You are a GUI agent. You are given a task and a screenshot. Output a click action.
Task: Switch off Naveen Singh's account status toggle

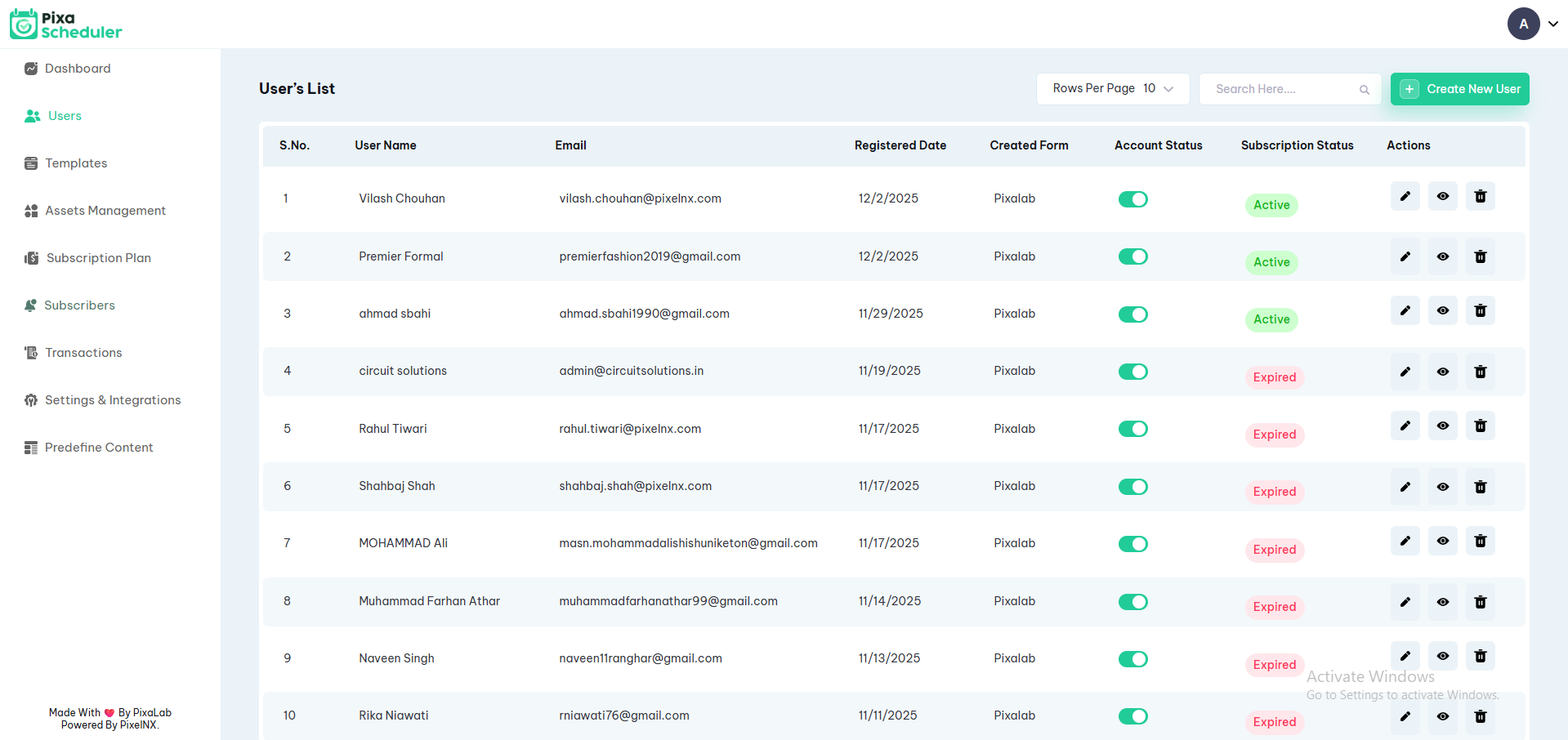(1132, 659)
